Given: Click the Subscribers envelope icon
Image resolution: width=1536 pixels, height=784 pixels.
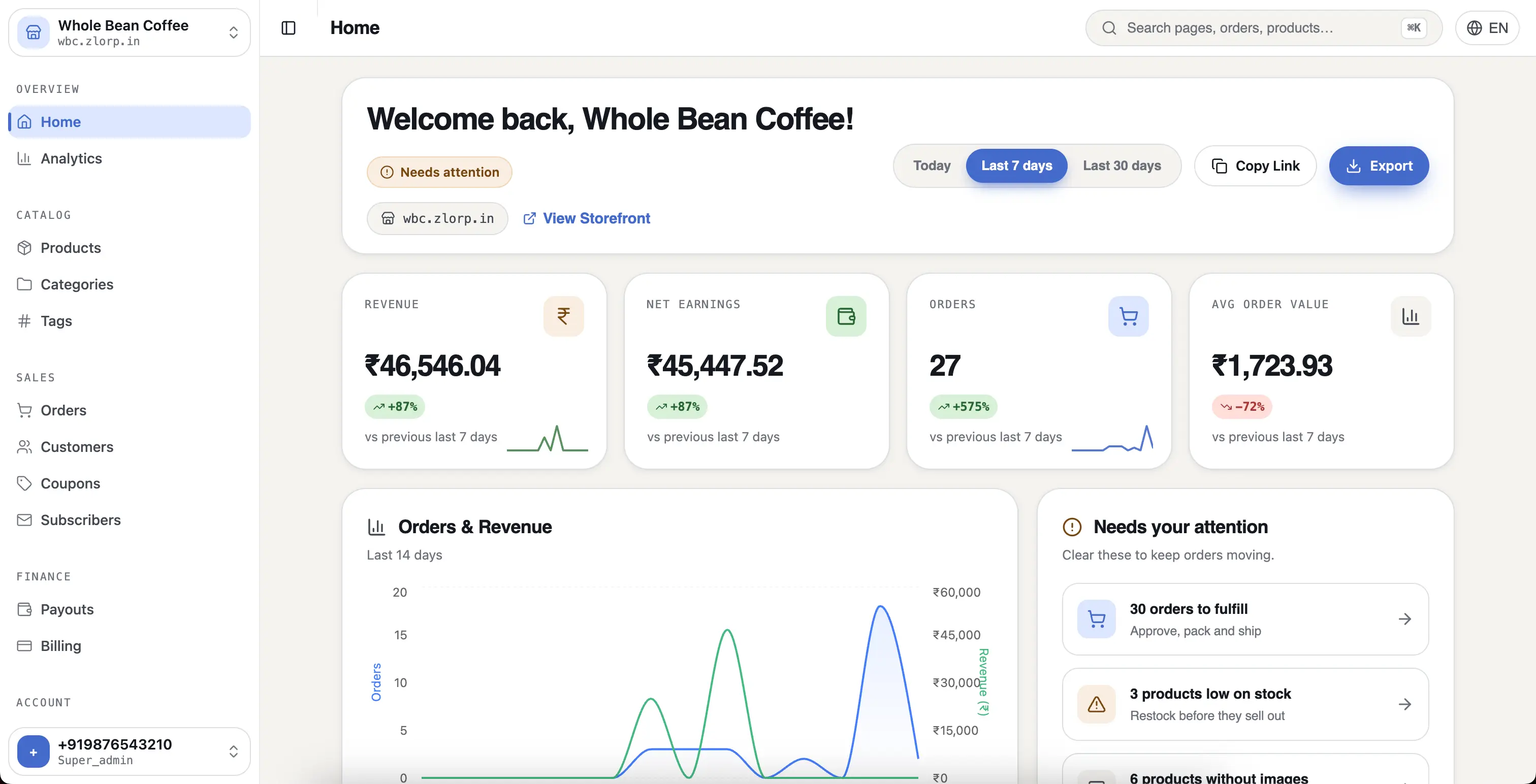Looking at the screenshot, I should click(24, 520).
